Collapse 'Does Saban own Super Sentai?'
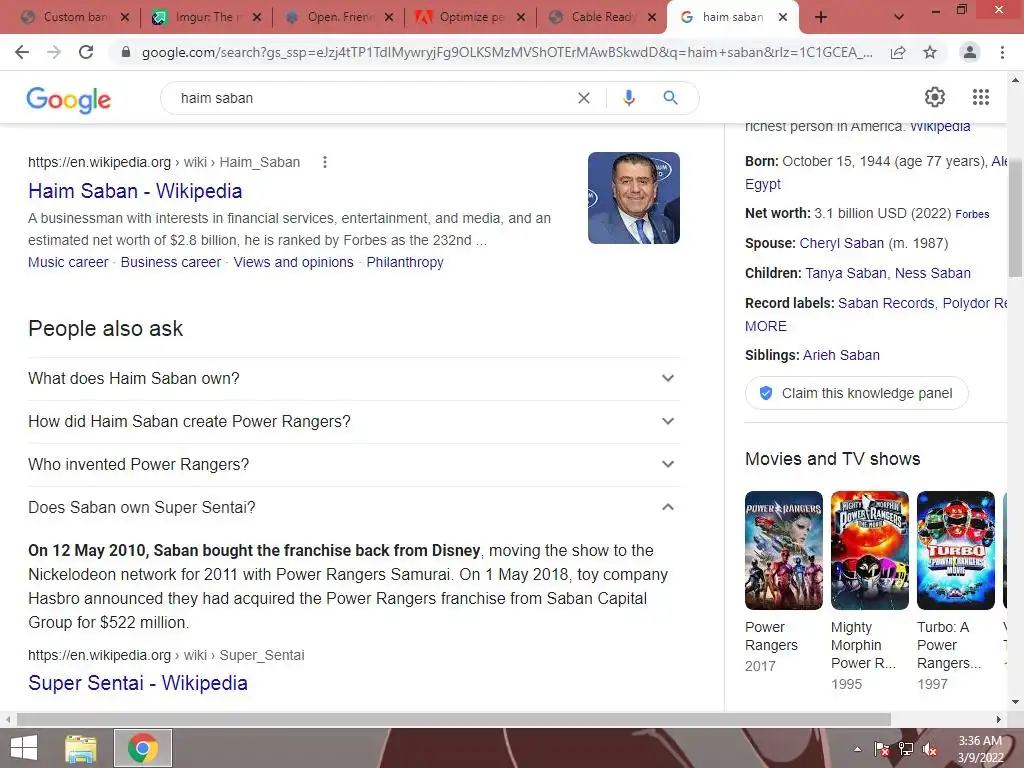1024x768 pixels. (354, 507)
